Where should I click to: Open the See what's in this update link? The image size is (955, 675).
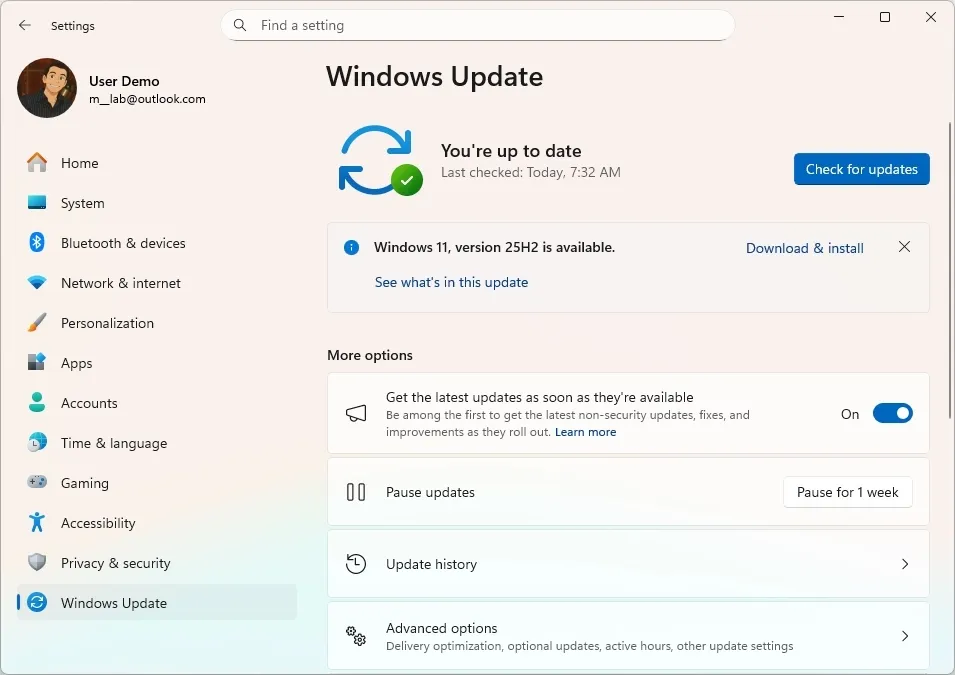[x=451, y=282]
